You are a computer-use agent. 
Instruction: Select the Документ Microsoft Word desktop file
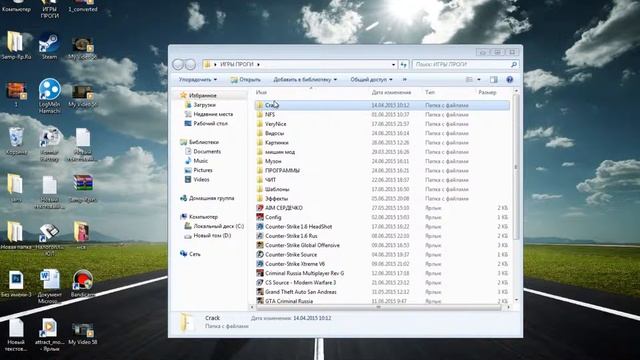click(49, 286)
